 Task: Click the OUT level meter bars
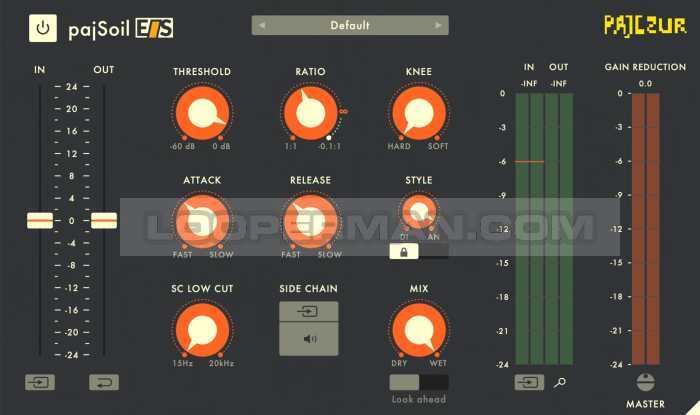point(559,229)
